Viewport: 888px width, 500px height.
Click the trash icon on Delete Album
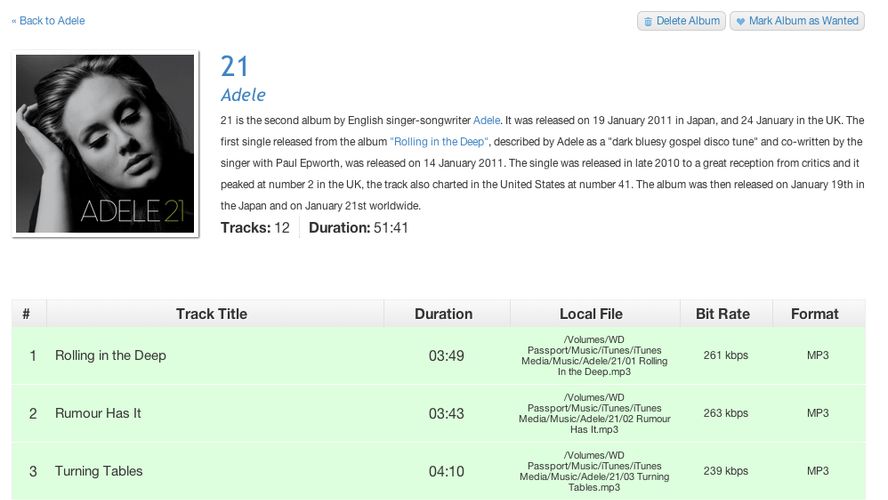(x=648, y=22)
